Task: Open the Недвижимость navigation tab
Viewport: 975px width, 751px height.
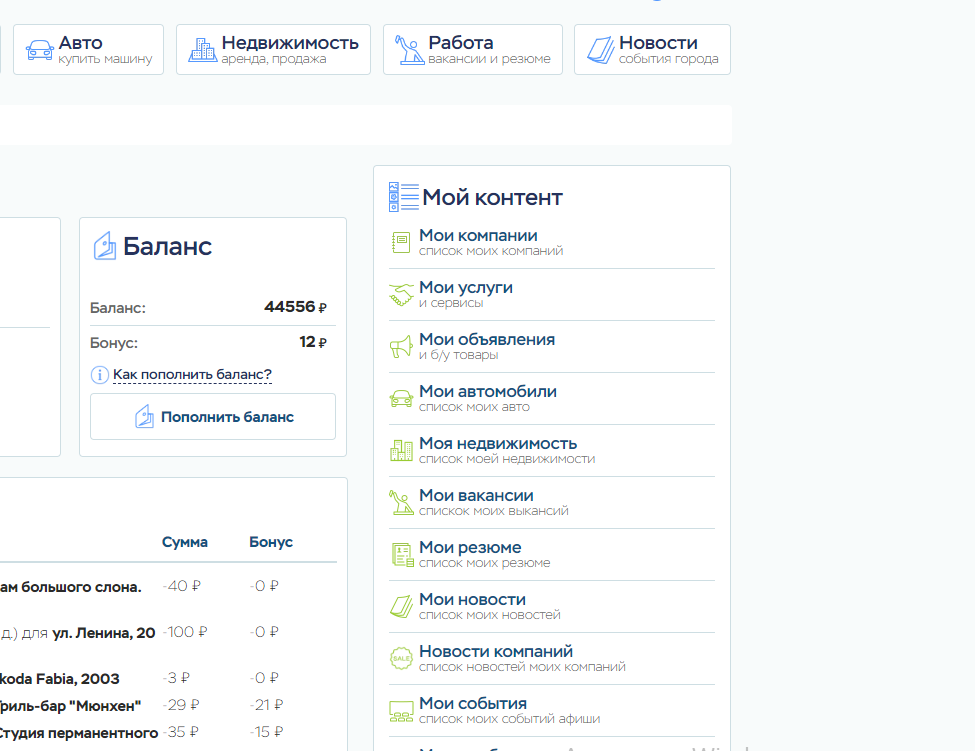Action: coord(273,50)
